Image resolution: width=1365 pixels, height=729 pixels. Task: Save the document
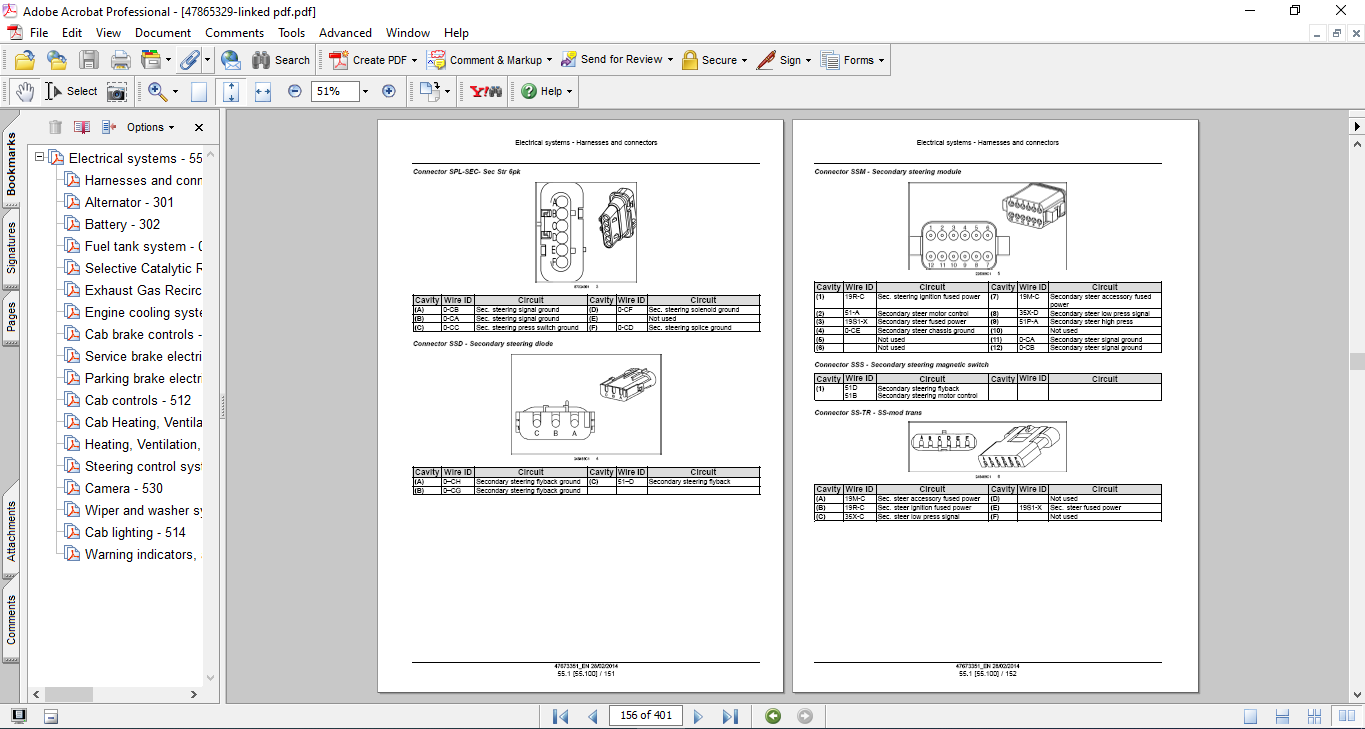click(89, 60)
